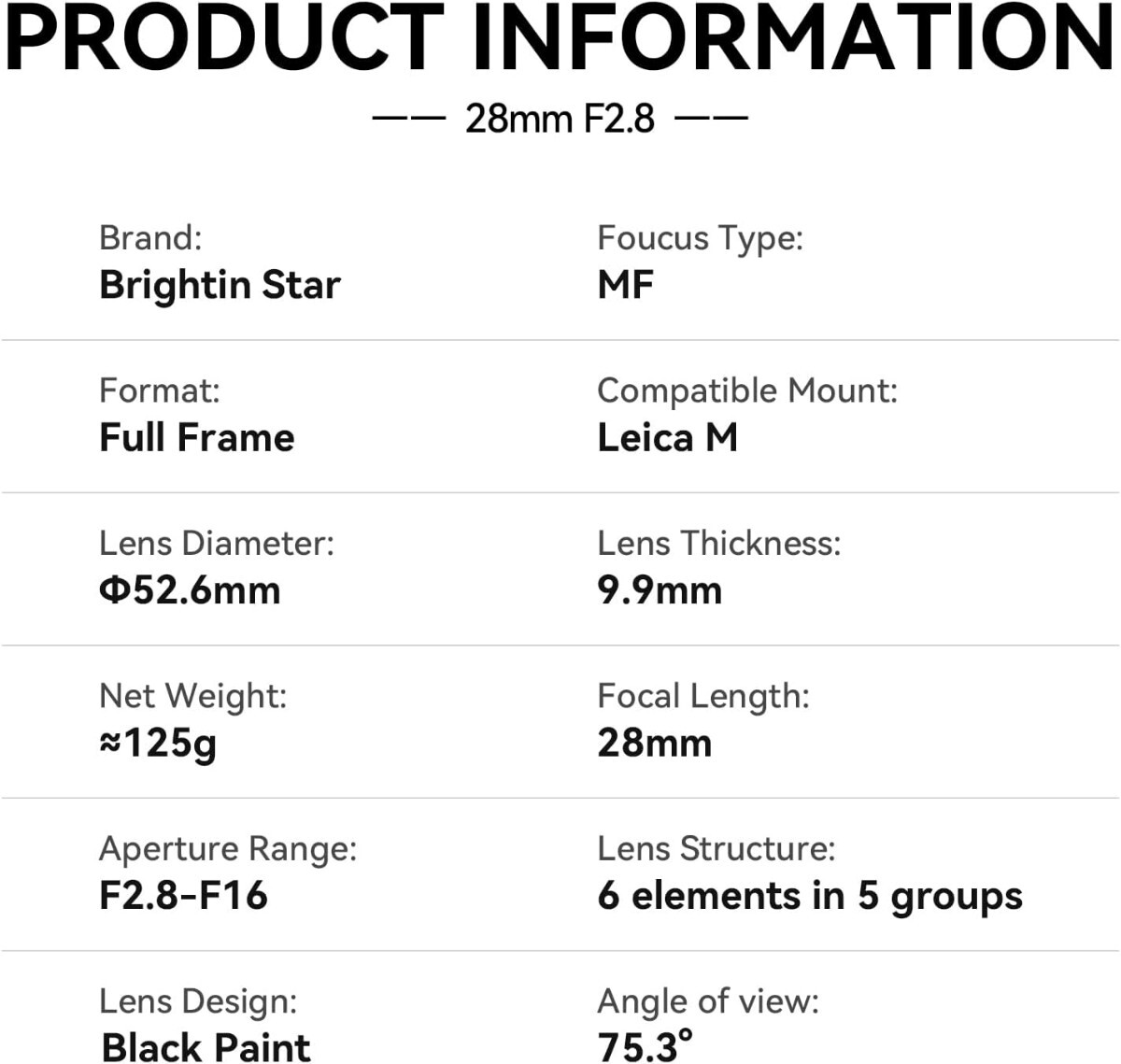Click the Φ52.6mm lens diameter value
1121x1064 pixels.
point(190,590)
